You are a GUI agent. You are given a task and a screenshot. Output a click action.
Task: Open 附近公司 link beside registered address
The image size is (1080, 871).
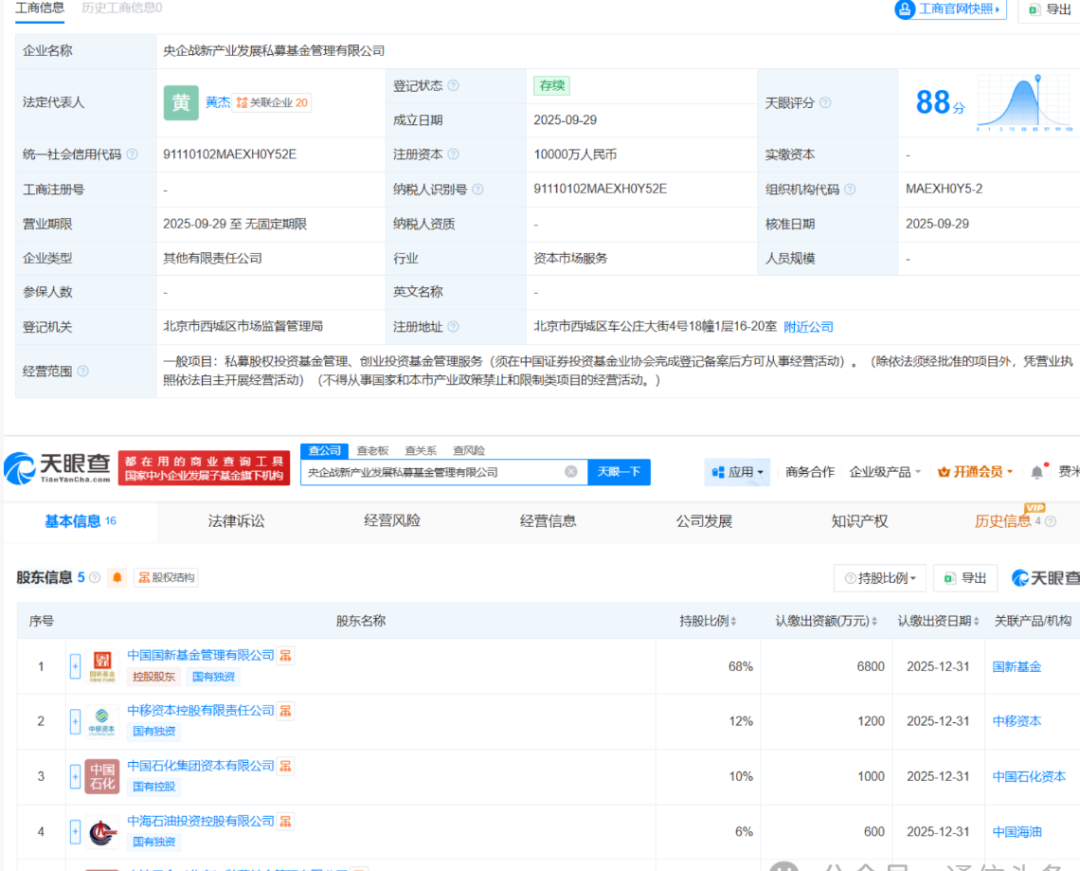(808, 327)
